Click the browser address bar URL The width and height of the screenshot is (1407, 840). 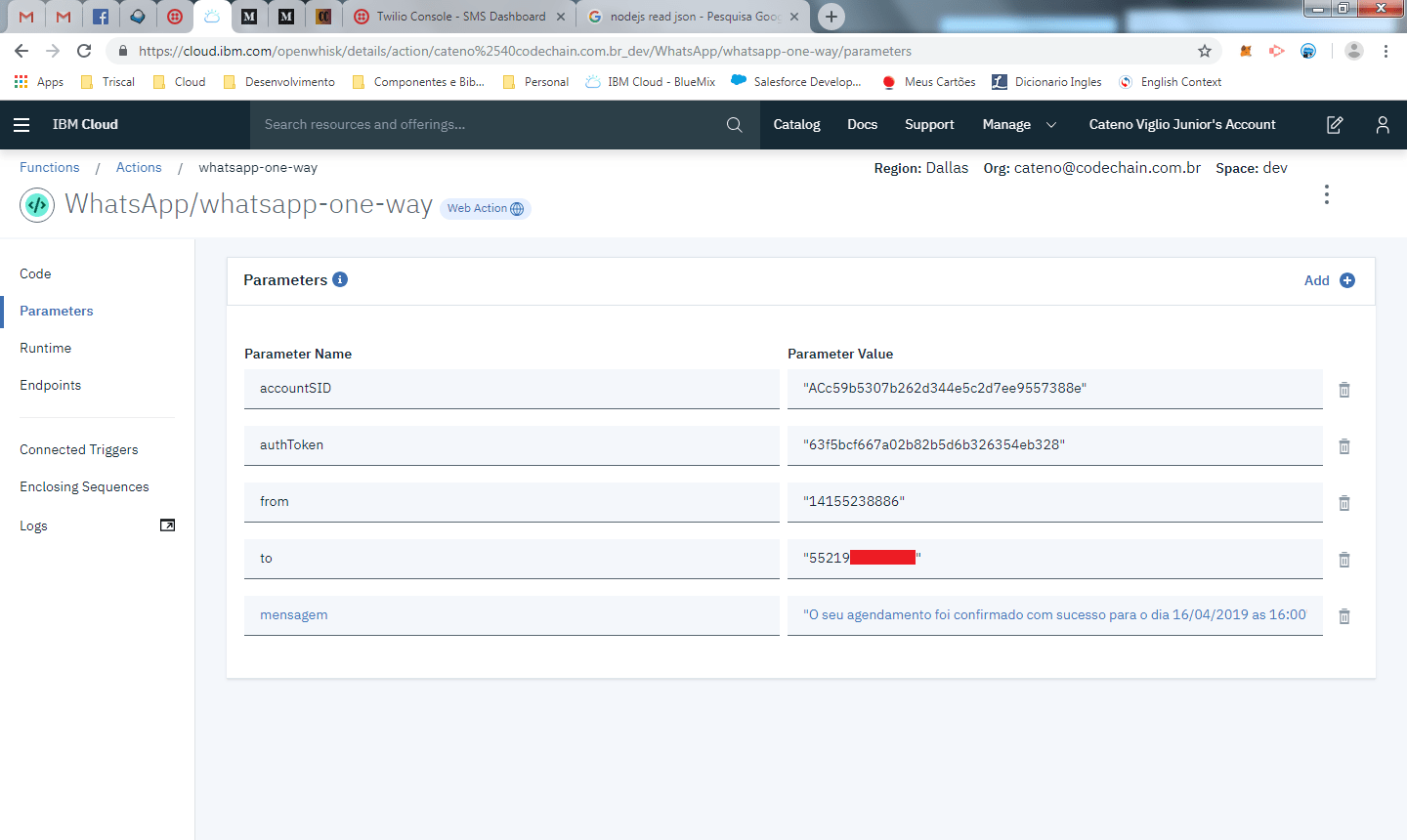click(525, 51)
